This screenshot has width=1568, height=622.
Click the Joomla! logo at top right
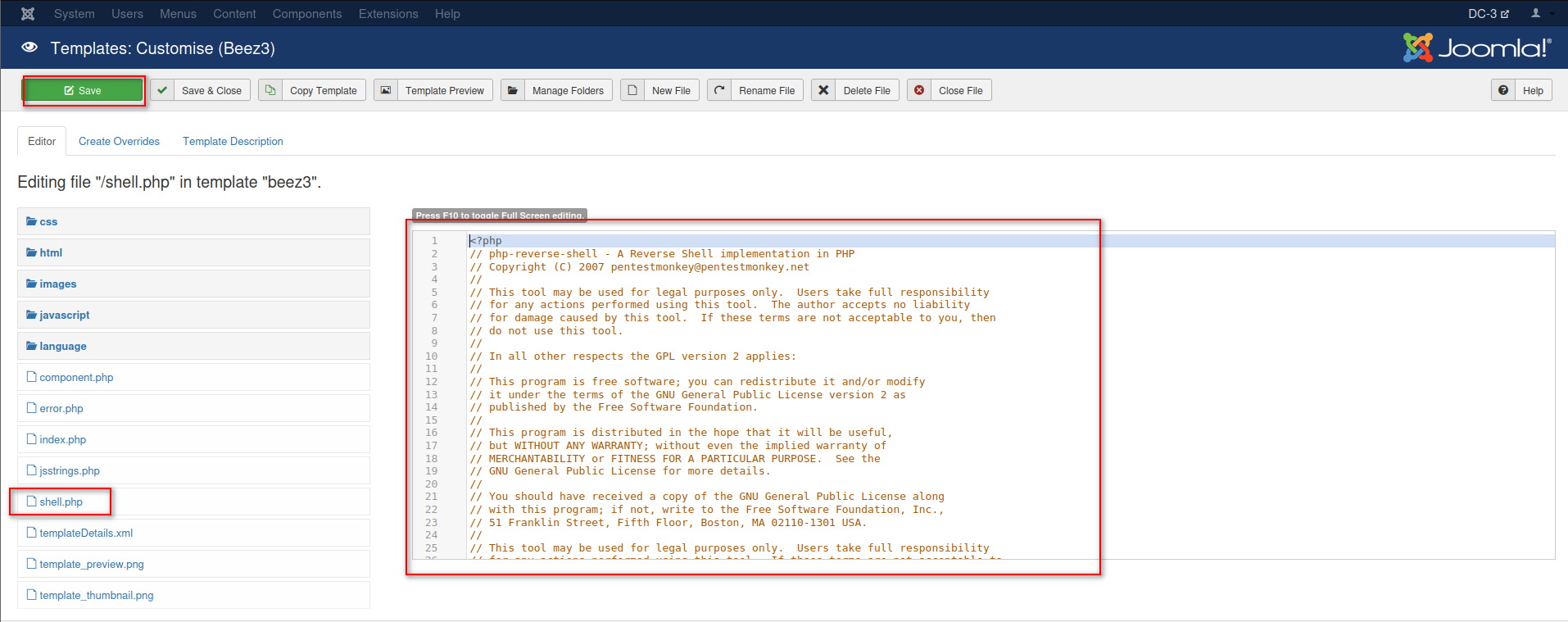pyautogui.click(x=1476, y=48)
